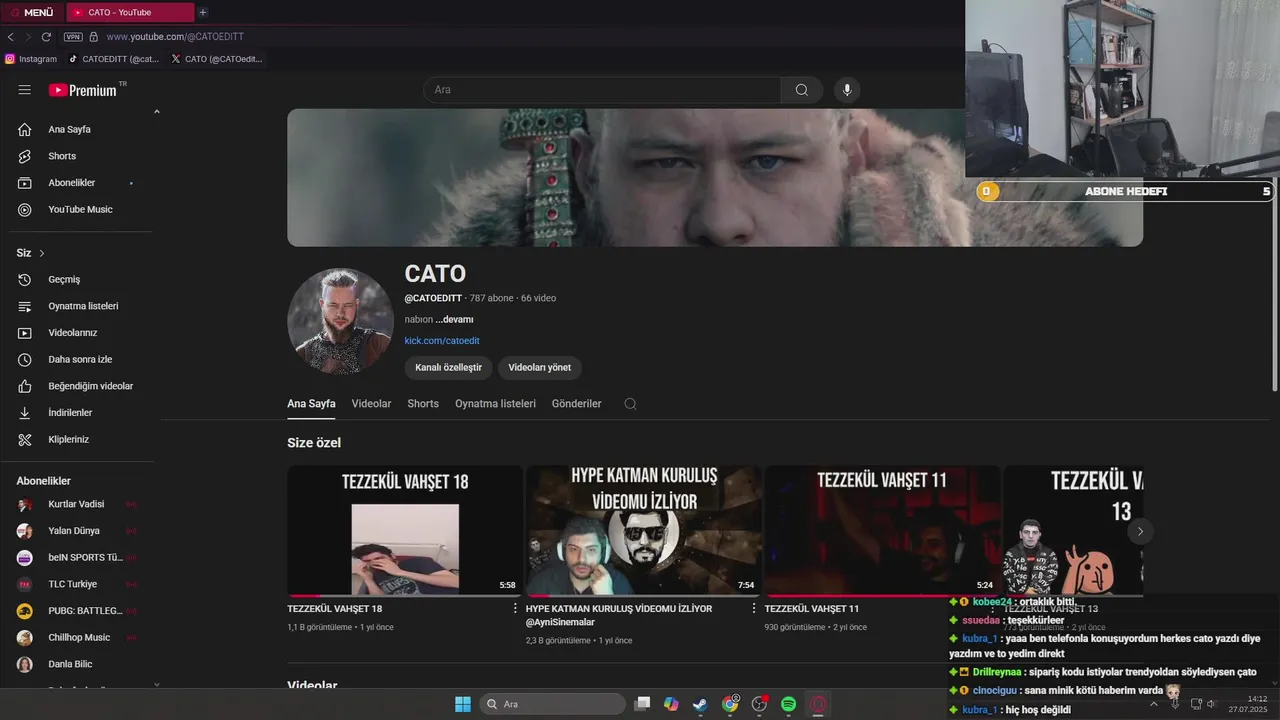This screenshot has height=720, width=1280.
Task: Open the Instagram bookmark
Action: 31,59
